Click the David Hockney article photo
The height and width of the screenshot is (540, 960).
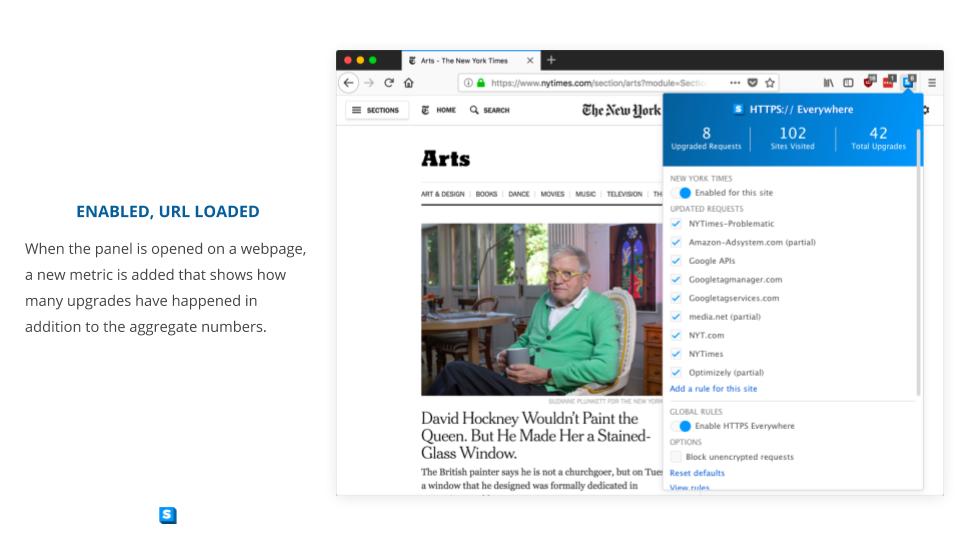pyautogui.click(x=541, y=309)
